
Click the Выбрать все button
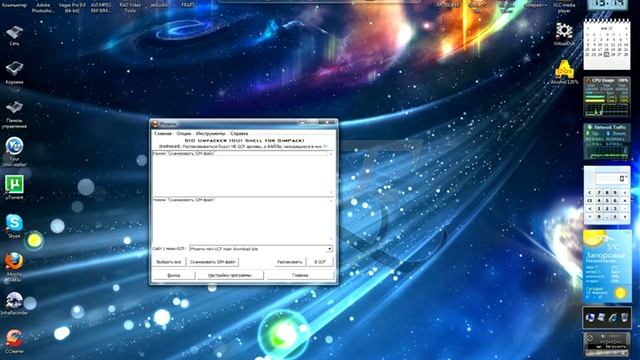(169, 262)
